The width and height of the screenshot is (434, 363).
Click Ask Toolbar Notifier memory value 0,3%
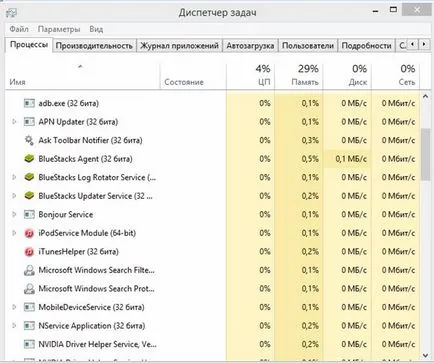[310, 140]
